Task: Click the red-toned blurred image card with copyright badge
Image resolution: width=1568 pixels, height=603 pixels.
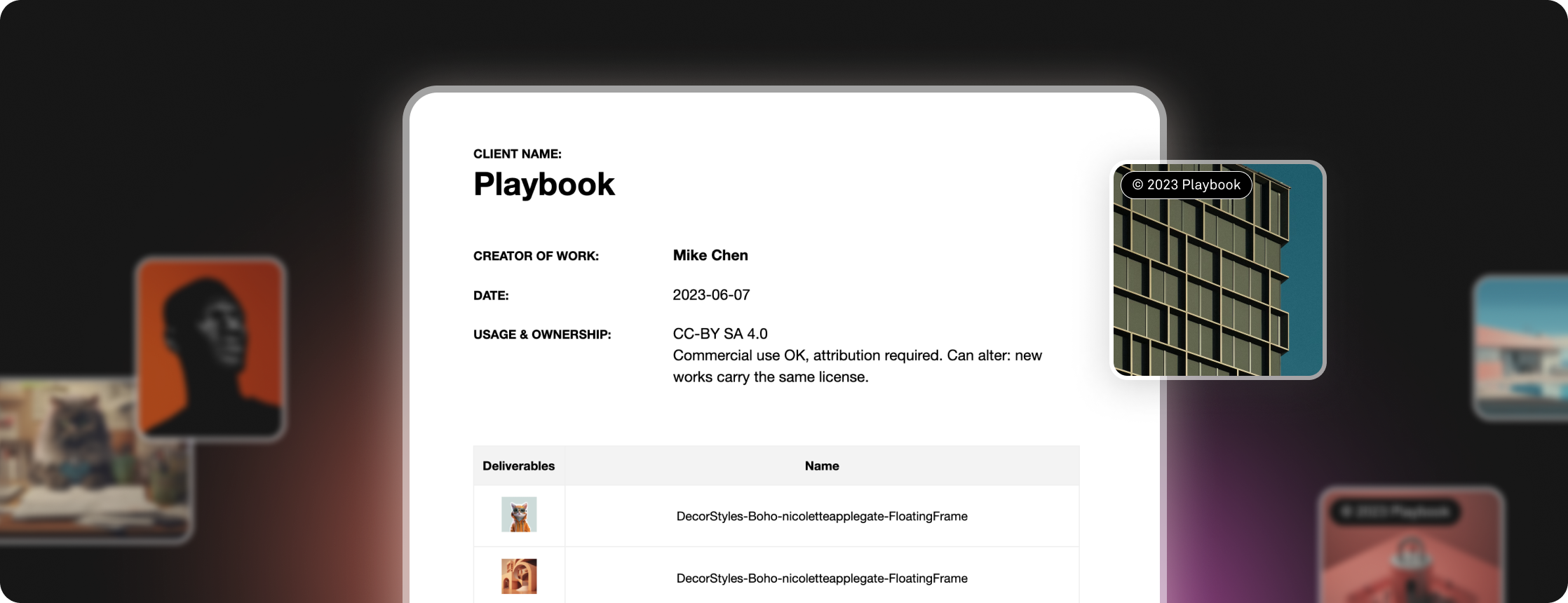Action: coord(1411,546)
